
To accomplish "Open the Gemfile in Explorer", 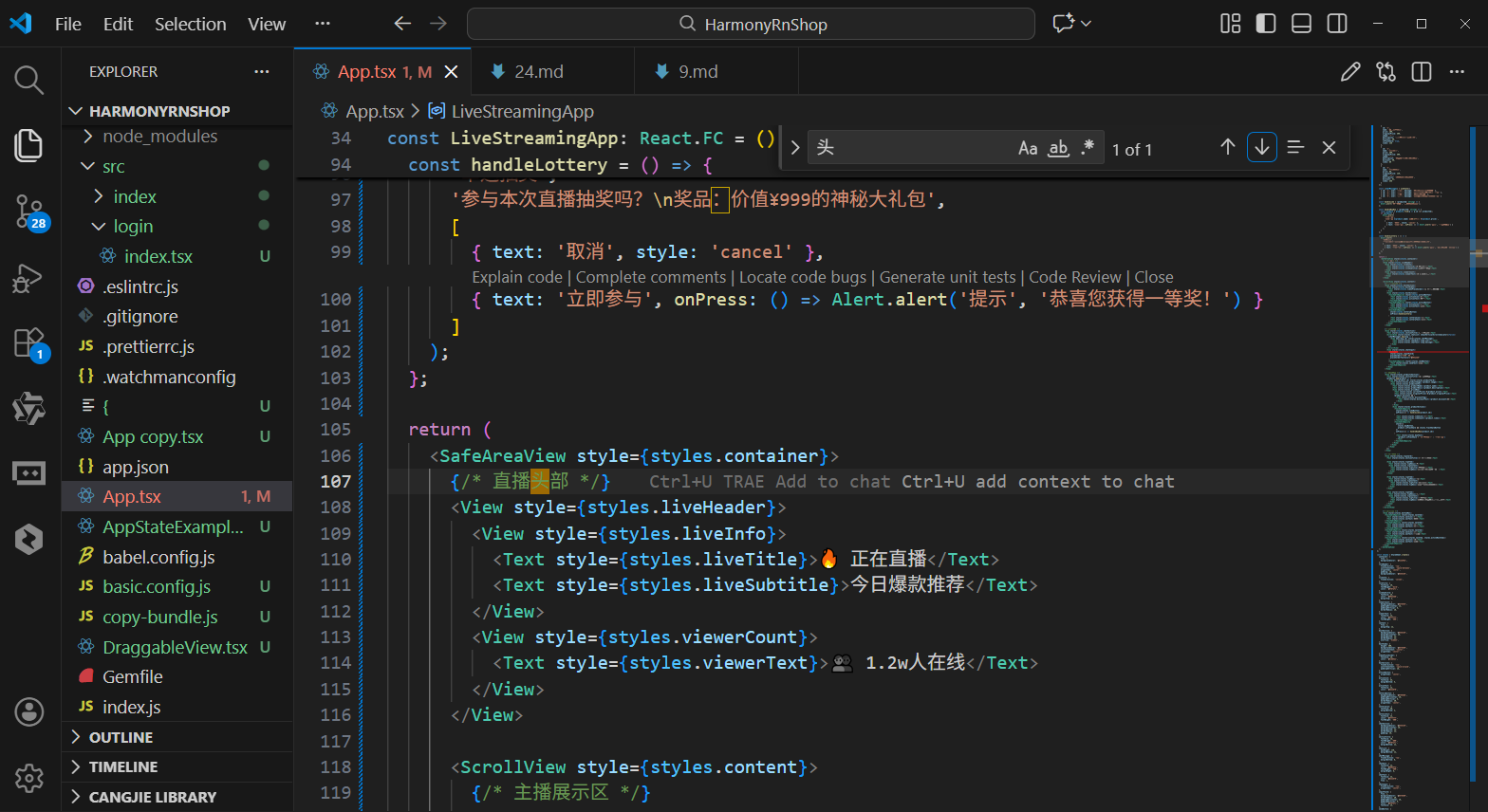I will tap(133, 676).
